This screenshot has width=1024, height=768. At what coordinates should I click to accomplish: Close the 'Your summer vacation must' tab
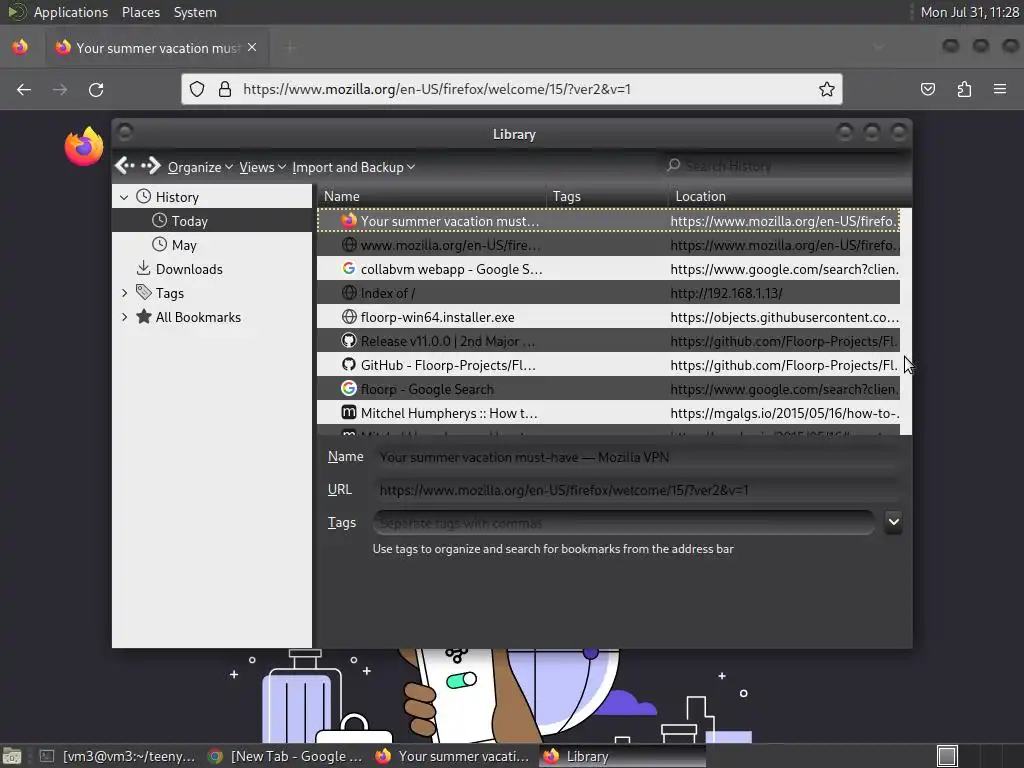pos(252,48)
